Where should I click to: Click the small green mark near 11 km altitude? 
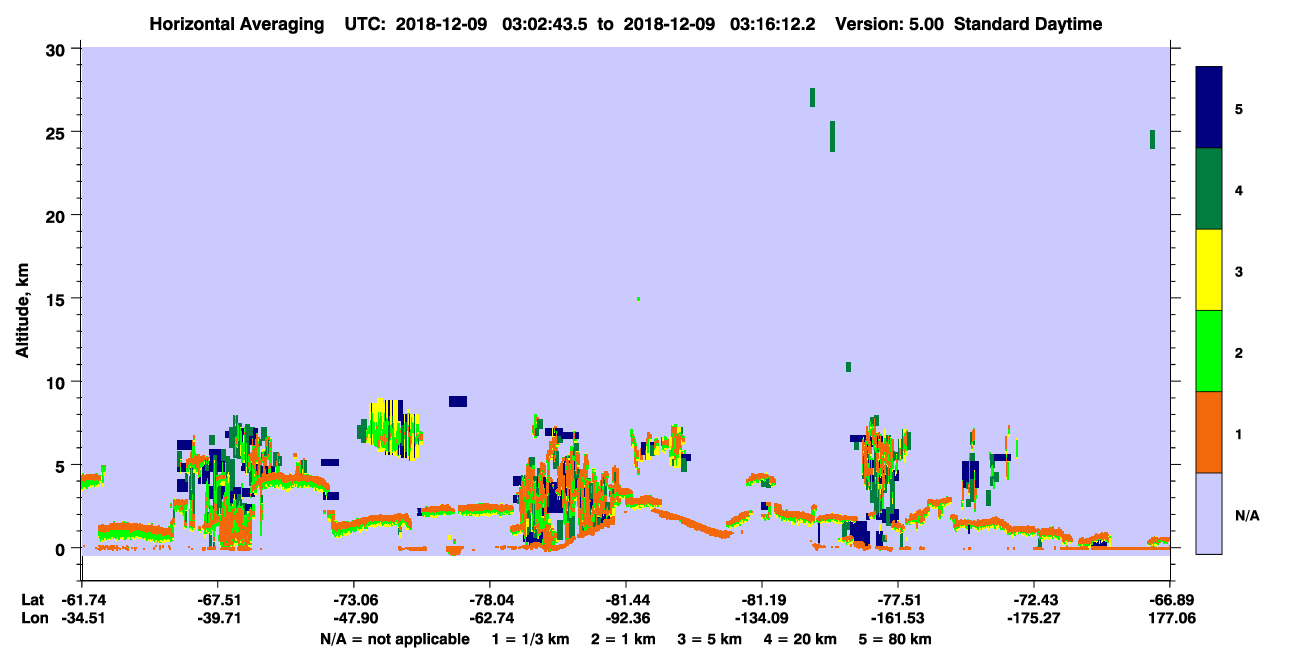pos(848,367)
